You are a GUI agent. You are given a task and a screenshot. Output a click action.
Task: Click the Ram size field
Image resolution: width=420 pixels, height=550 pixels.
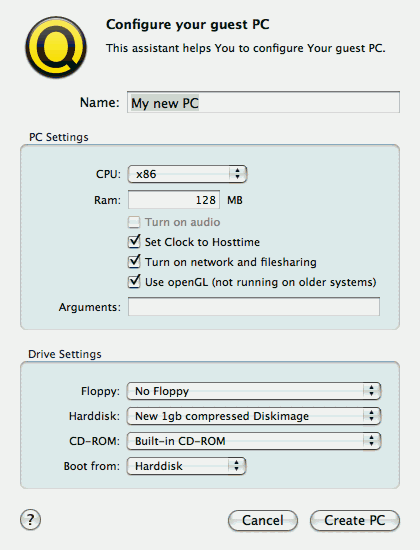coord(174,200)
